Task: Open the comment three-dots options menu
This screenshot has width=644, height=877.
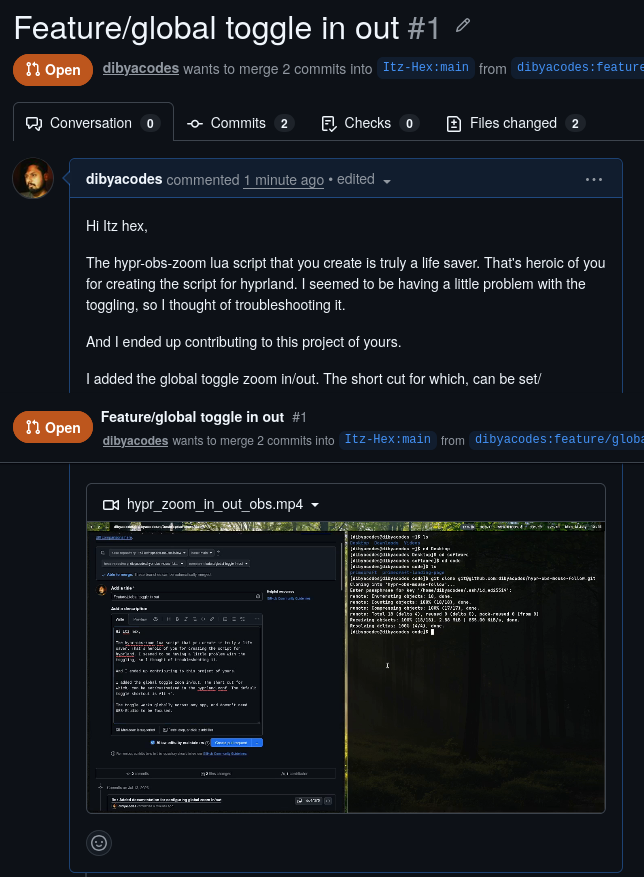Action: point(594,180)
